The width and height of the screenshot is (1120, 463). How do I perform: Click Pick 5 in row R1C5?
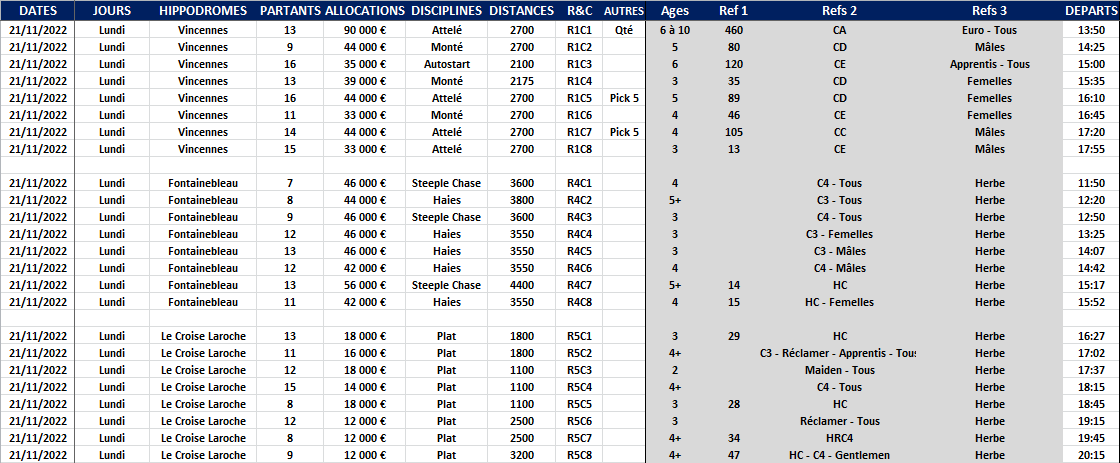(624, 98)
